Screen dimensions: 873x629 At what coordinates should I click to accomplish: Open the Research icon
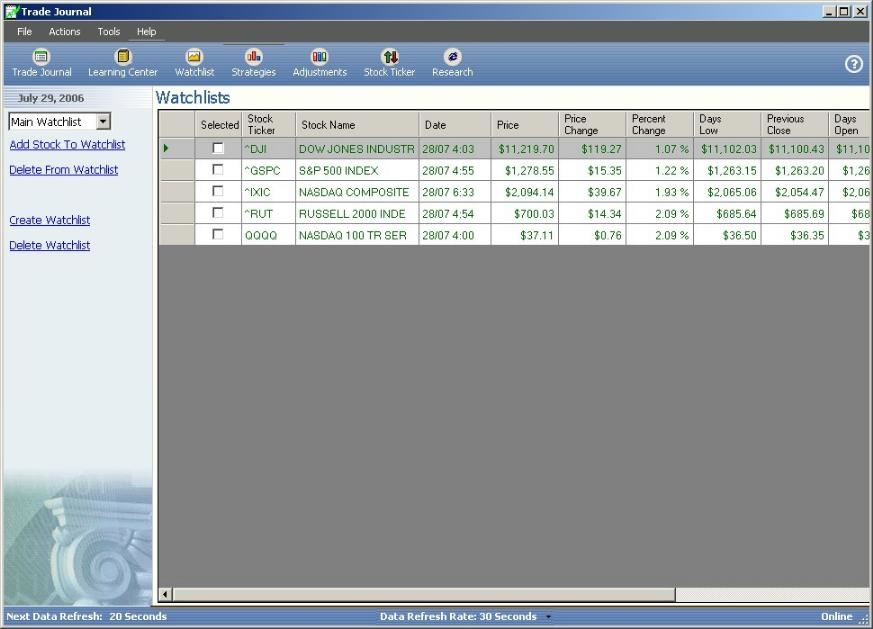tap(452, 57)
